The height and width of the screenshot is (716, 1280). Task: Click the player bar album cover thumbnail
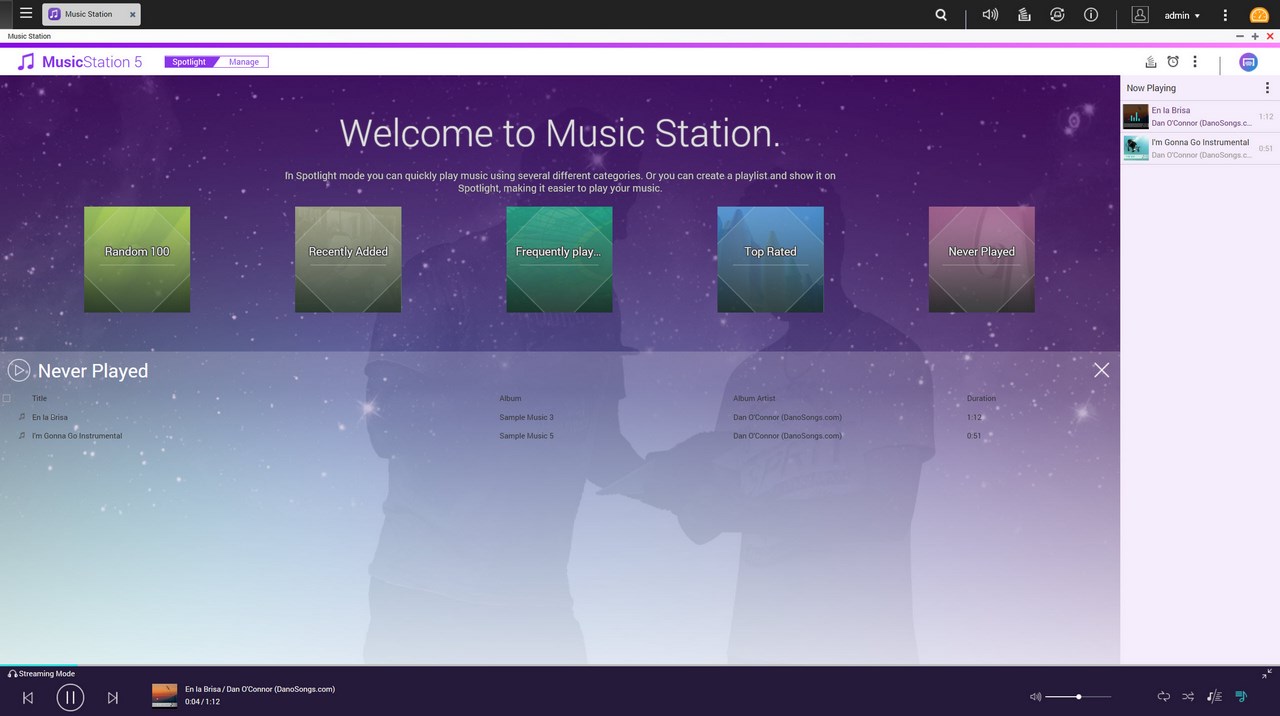tap(164, 695)
